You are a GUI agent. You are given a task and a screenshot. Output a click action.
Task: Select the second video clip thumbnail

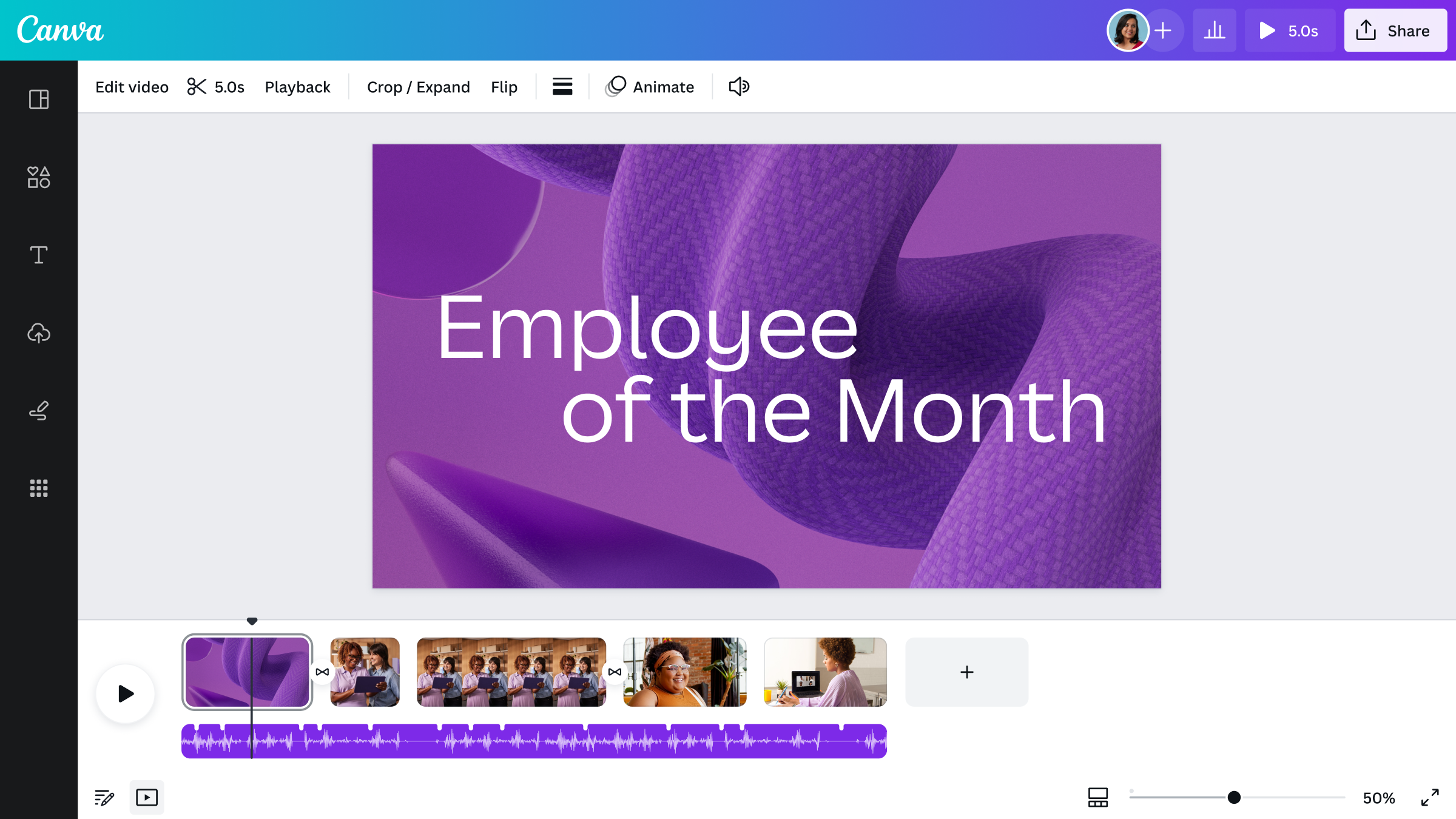[x=363, y=672]
